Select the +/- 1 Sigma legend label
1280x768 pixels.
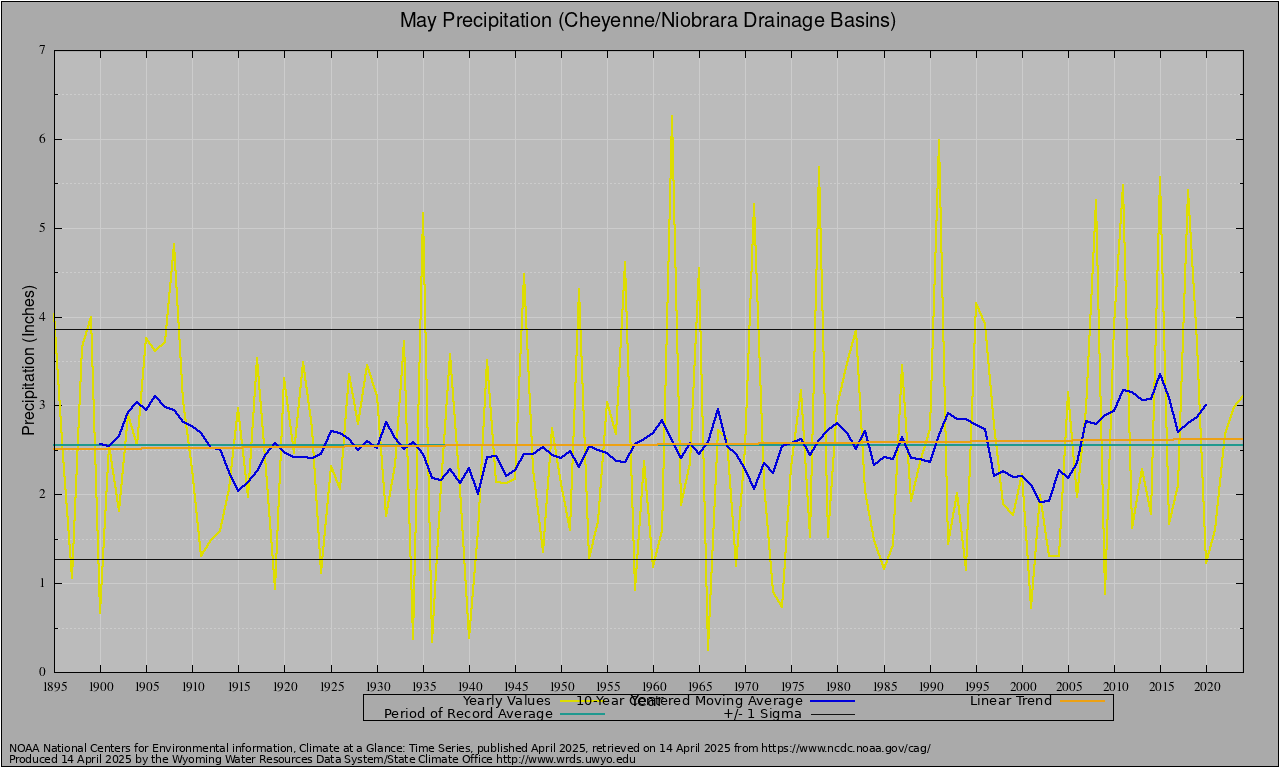(x=760, y=714)
